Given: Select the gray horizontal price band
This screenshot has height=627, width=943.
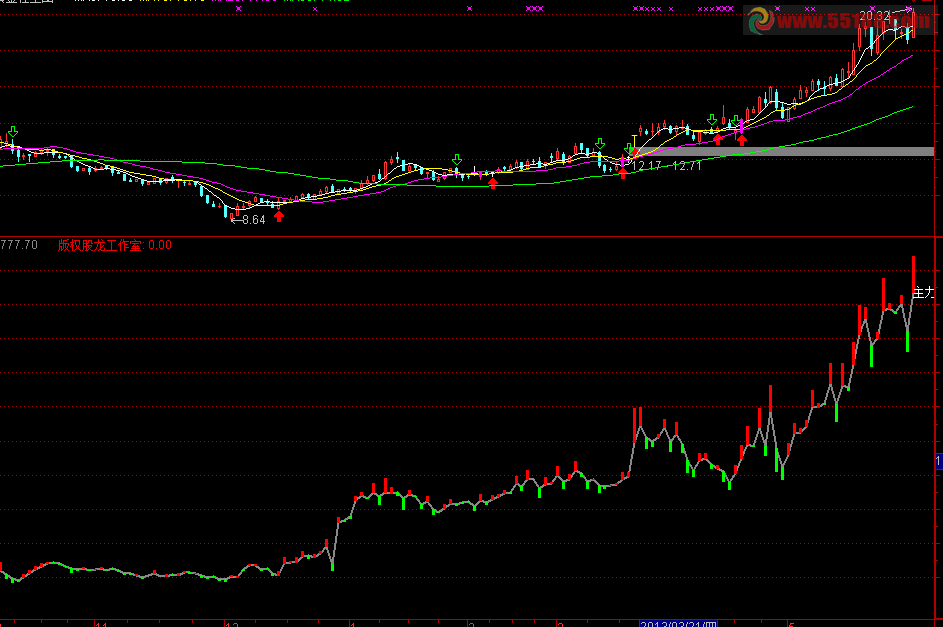Looking at the screenshot, I should 784,151.
